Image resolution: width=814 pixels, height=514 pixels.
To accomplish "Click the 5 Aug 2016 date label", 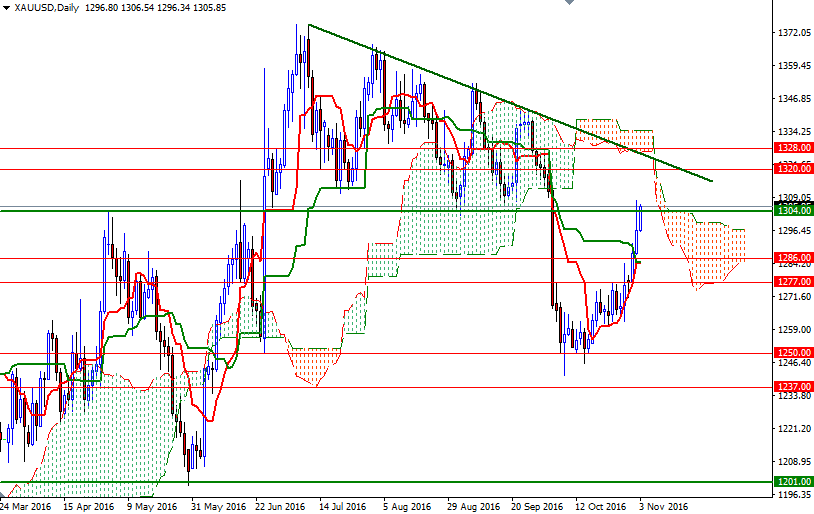I will (x=408, y=506).
